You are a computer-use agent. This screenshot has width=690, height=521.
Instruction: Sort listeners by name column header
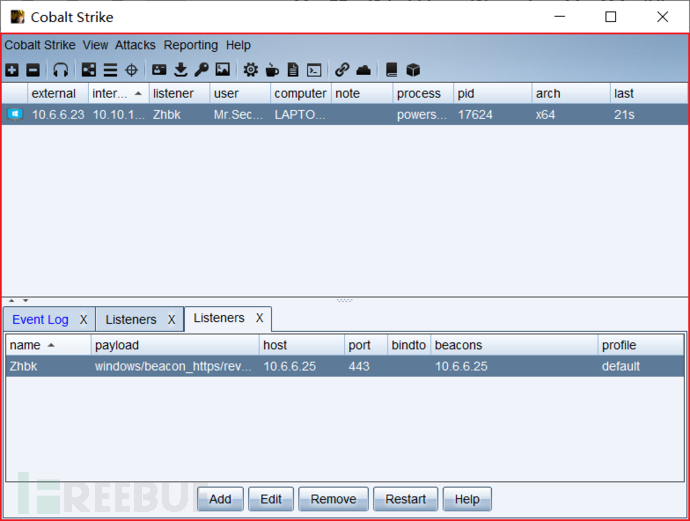point(48,345)
